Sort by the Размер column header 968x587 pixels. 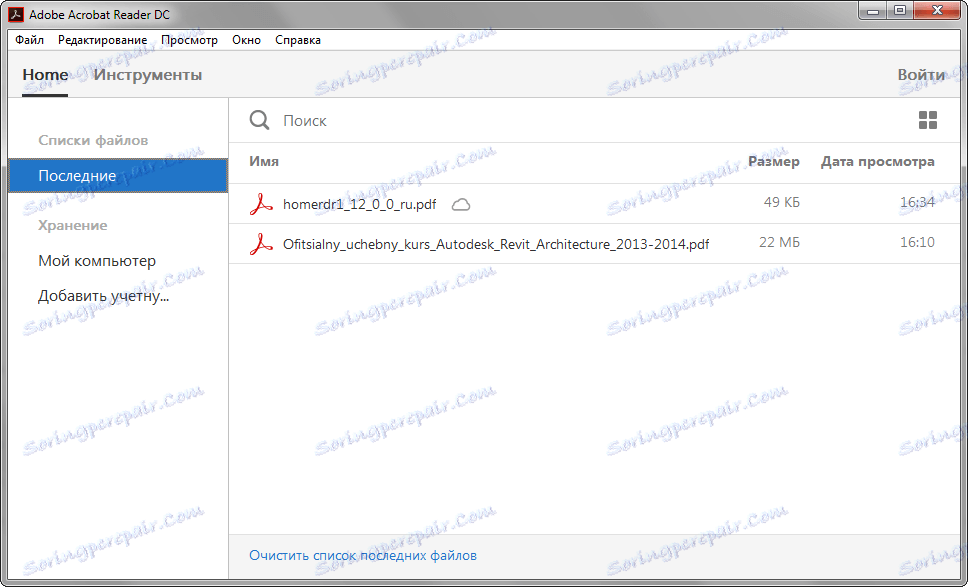(774, 162)
